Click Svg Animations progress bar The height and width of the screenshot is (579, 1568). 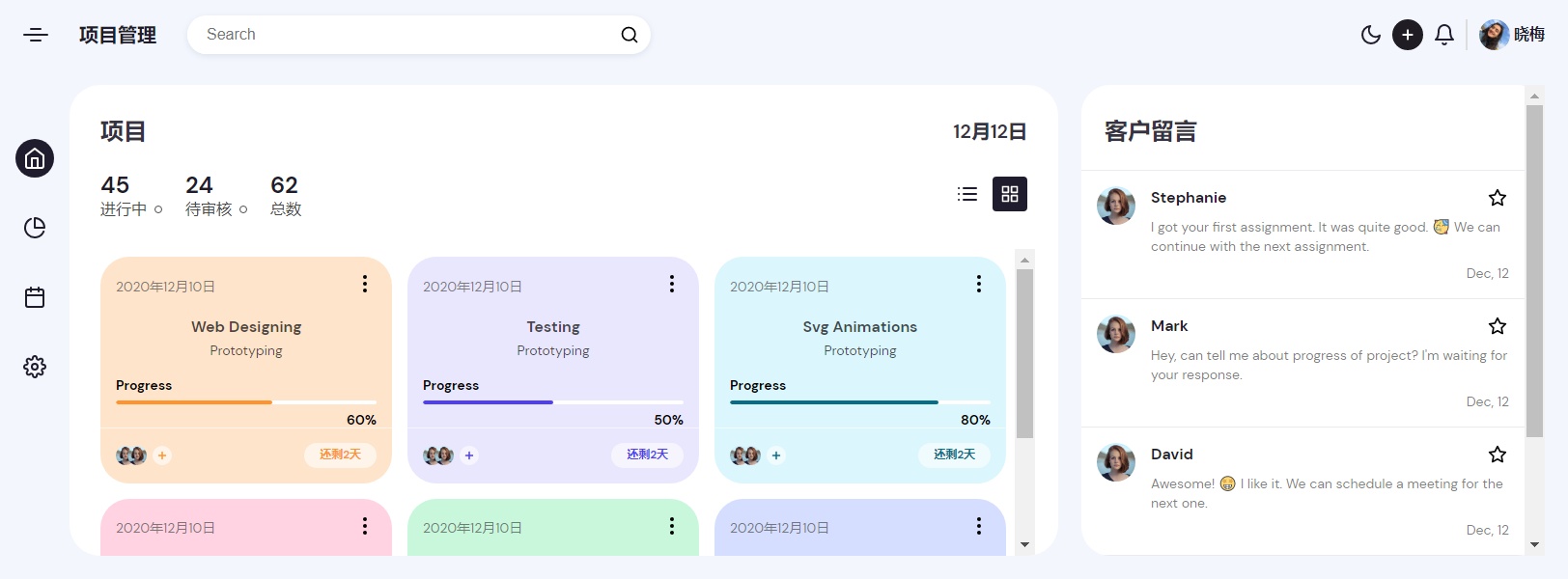860,402
